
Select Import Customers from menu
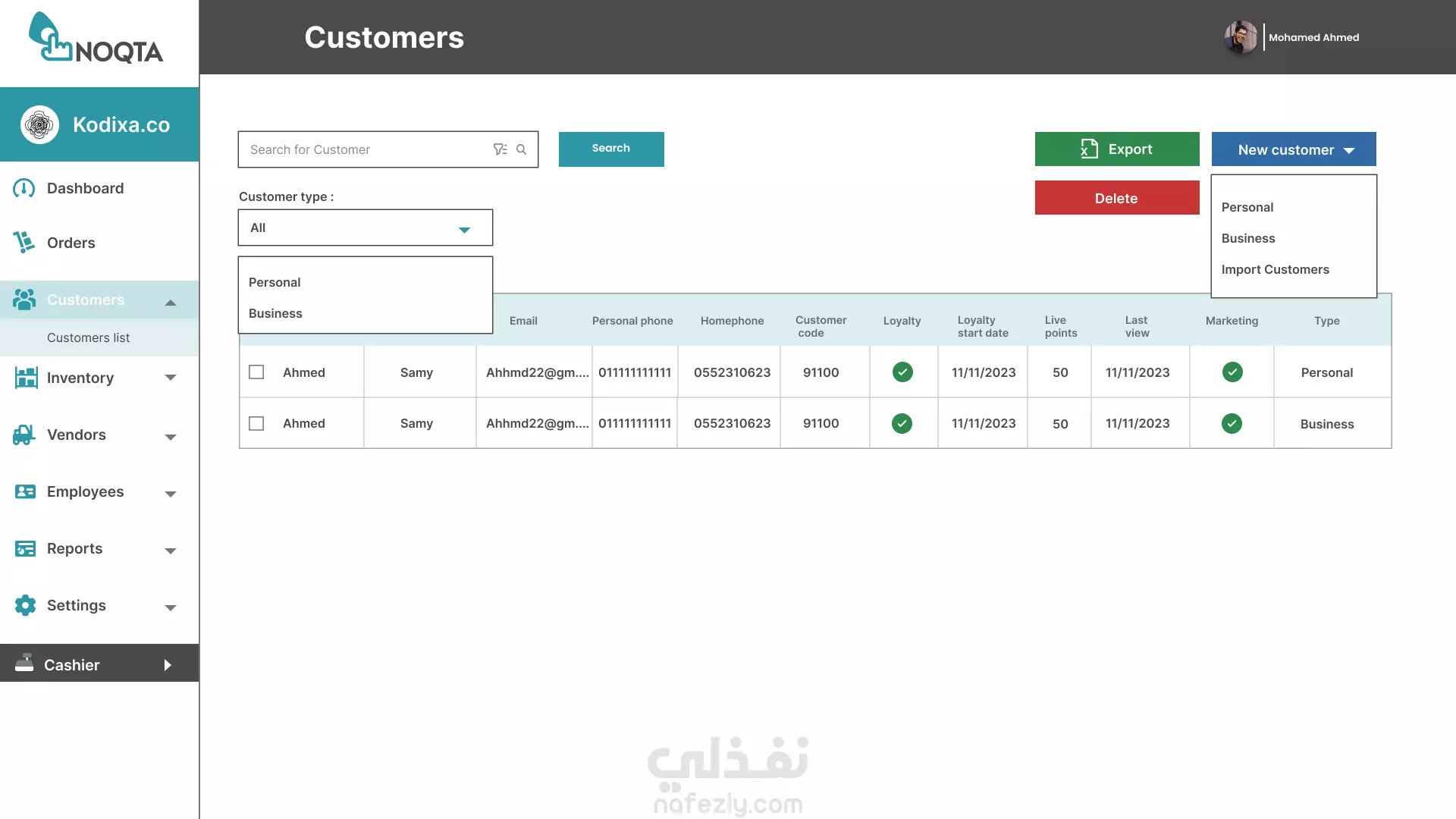[1275, 269]
